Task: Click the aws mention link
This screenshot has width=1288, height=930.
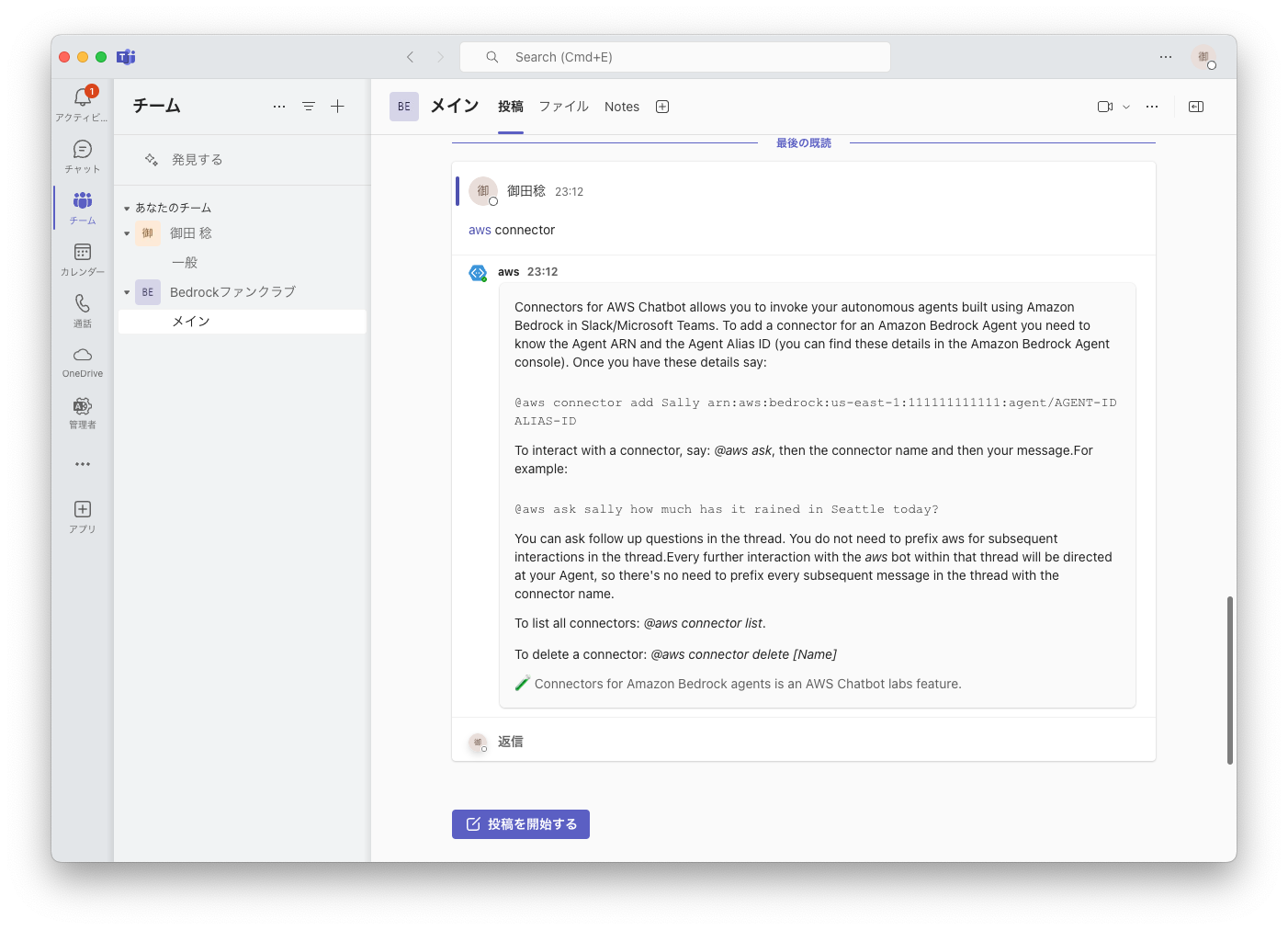Action: tap(480, 230)
